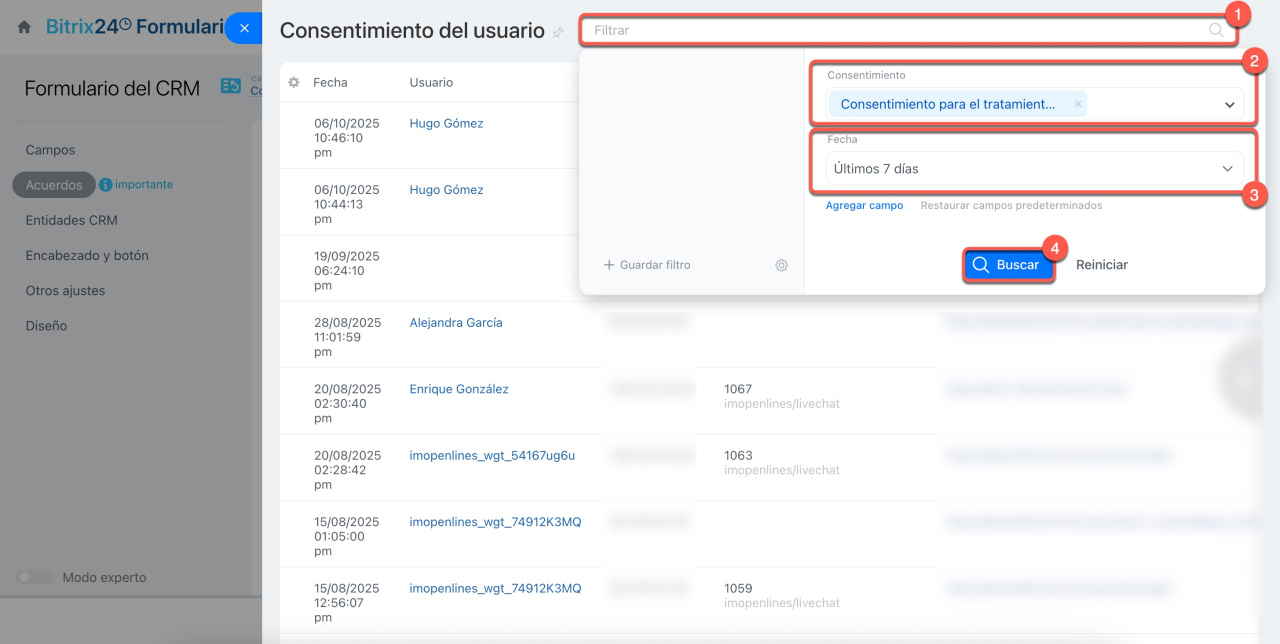Viewport: 1280px width, 644px height.
Task: Open user Enrique González
Action: (x=459, y=389)
